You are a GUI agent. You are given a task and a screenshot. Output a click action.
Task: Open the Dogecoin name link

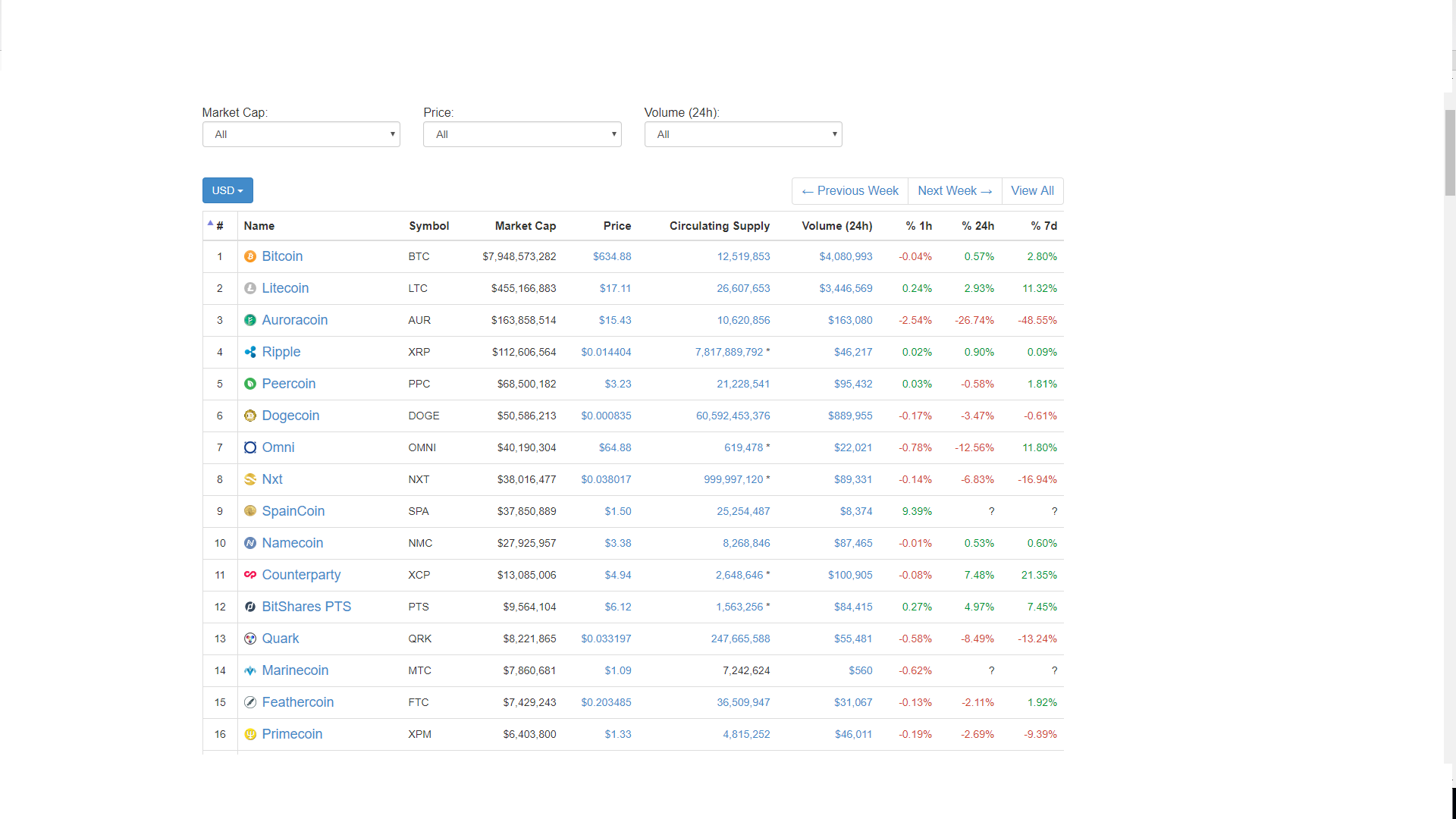tap(290, 416)
